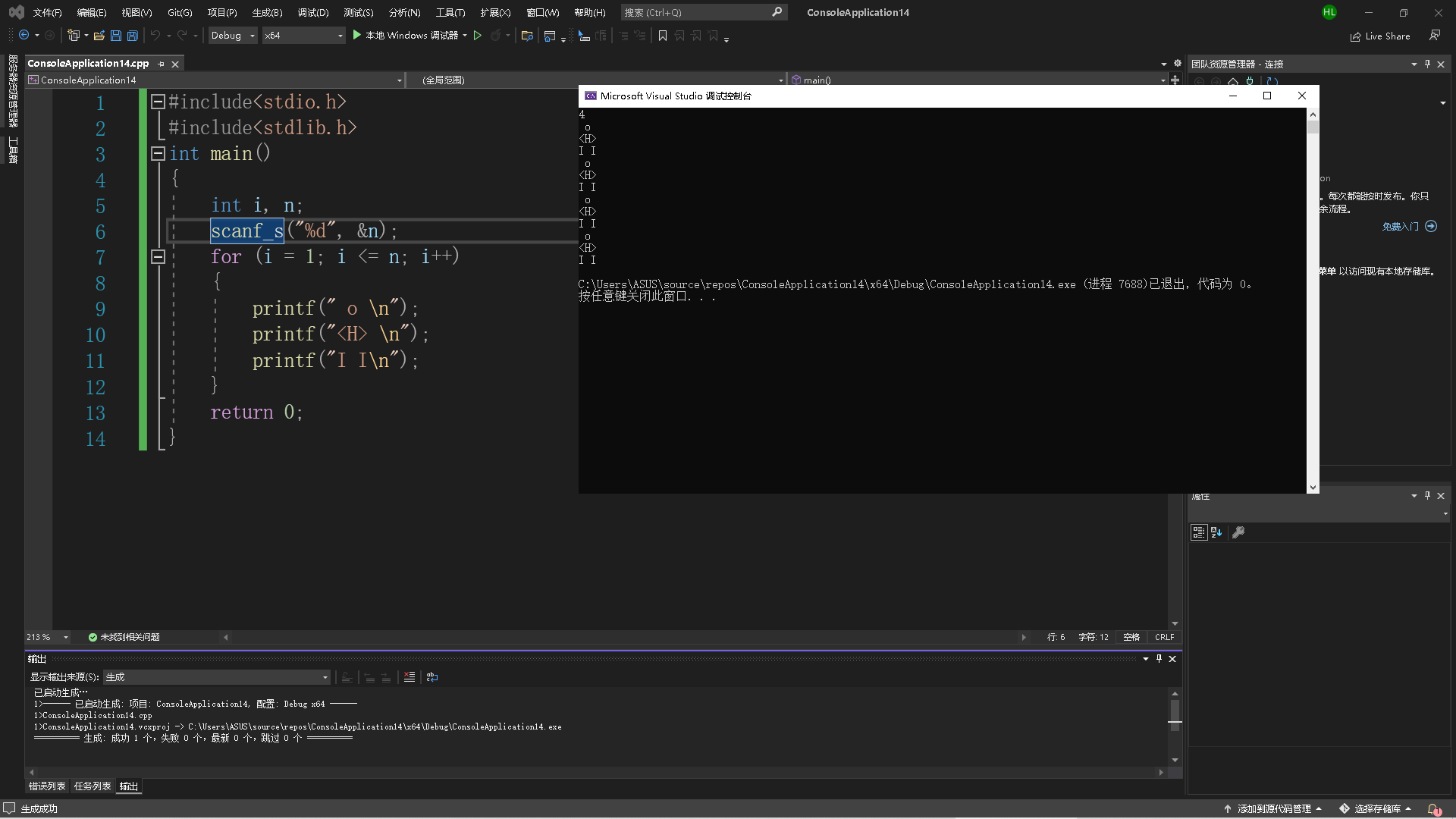Switch to the 错误列表 tab
The image size is (1456, 819).
pyautogui.click(x=47, y=786)
